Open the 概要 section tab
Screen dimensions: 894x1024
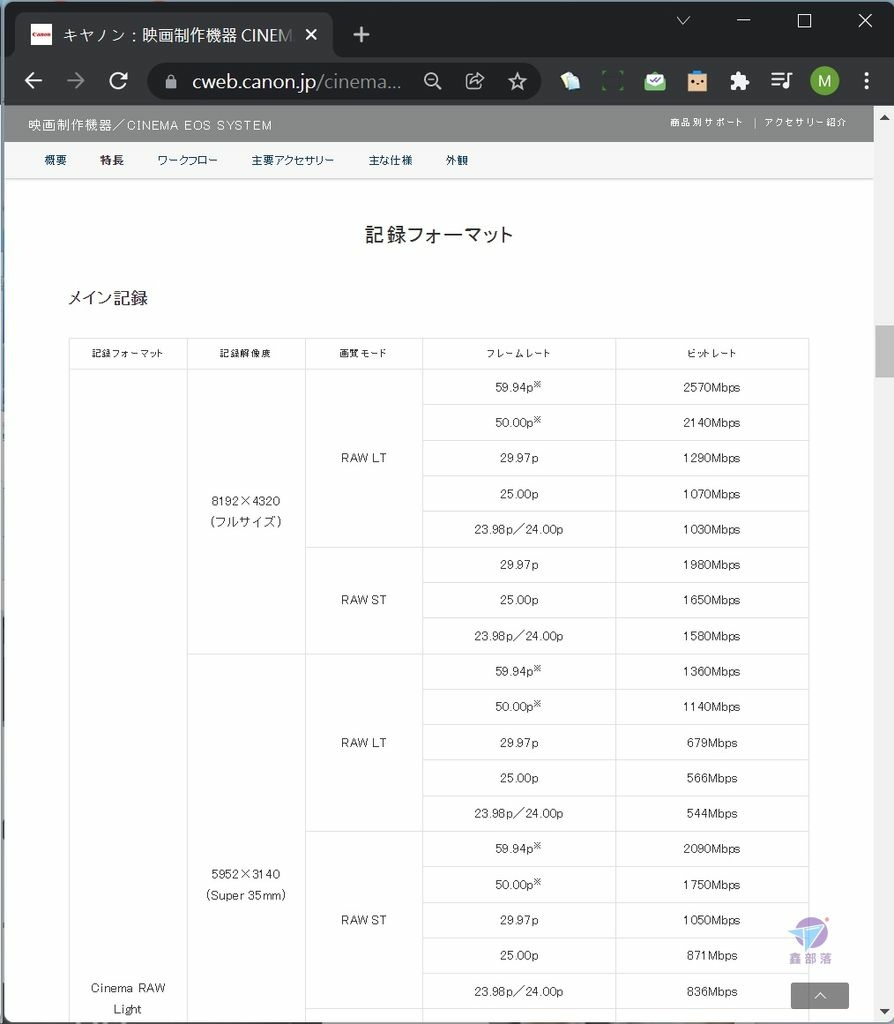pos(56,160)
